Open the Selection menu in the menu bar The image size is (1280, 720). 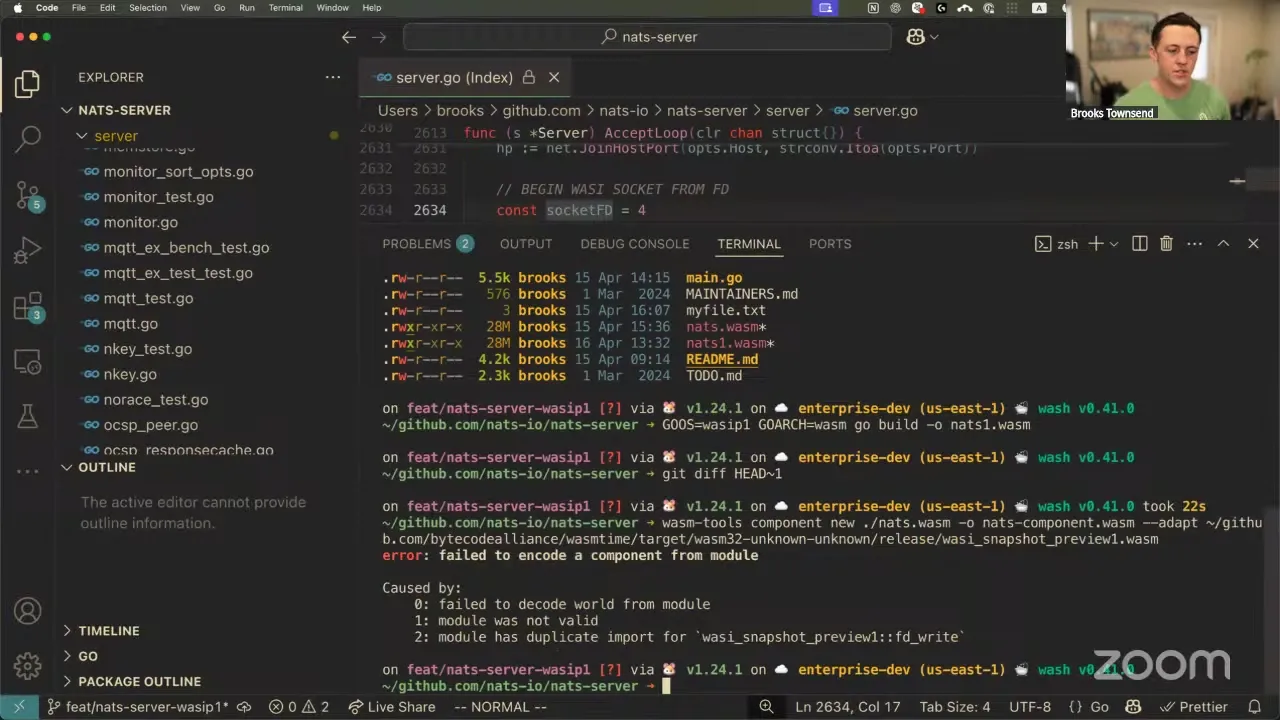coord(148,8)
